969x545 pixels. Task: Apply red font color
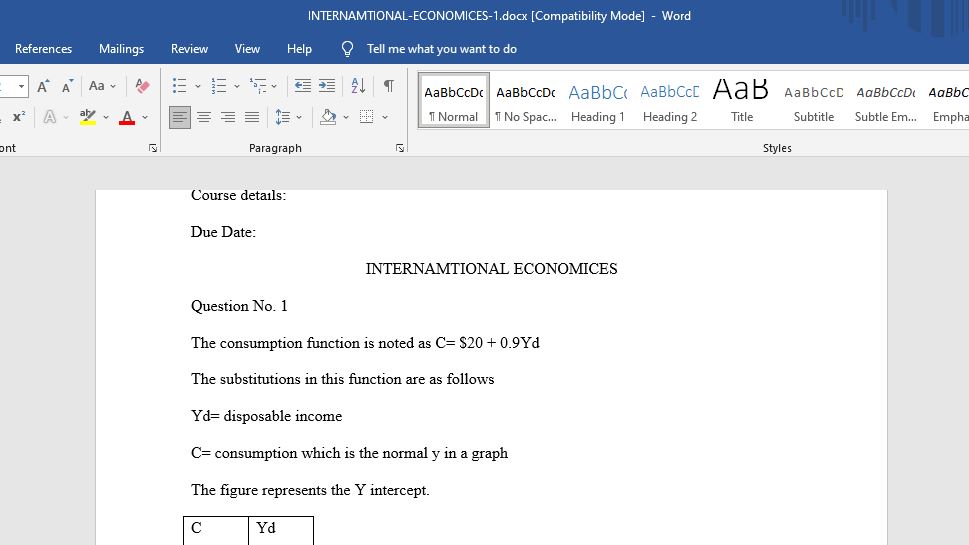pyautogui.click(x=127, y=117)
